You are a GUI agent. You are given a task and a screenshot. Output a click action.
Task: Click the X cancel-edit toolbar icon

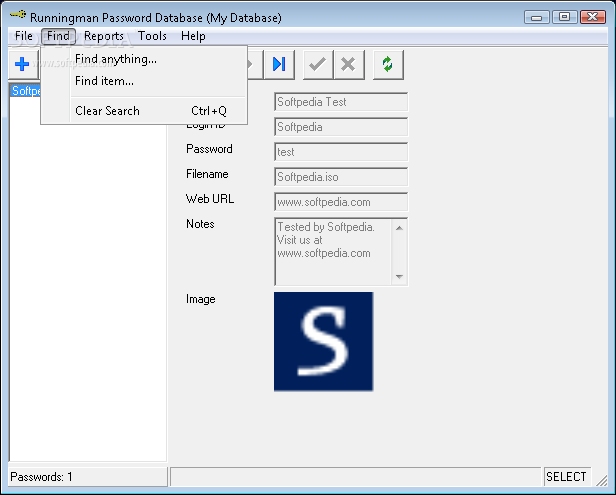coord(348,64)
